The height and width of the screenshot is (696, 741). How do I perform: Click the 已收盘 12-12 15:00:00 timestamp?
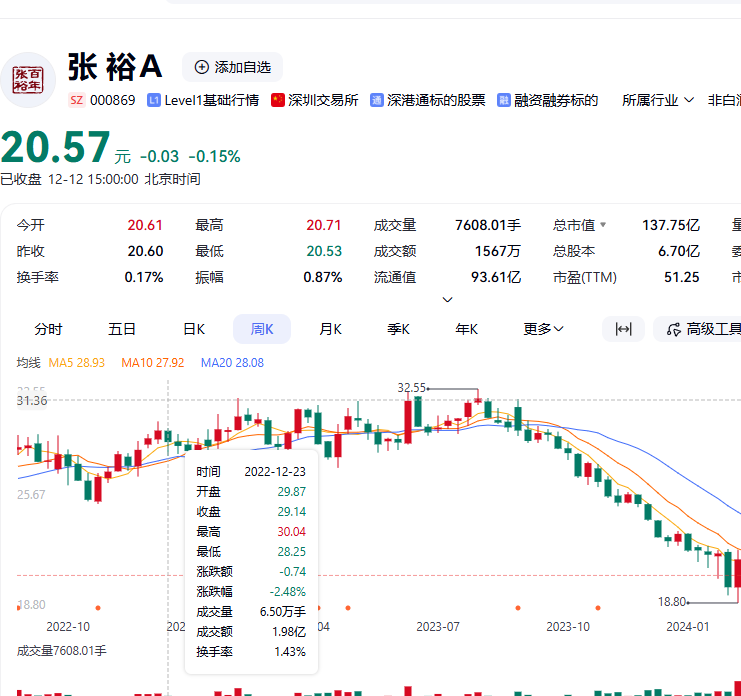(100, 180)
